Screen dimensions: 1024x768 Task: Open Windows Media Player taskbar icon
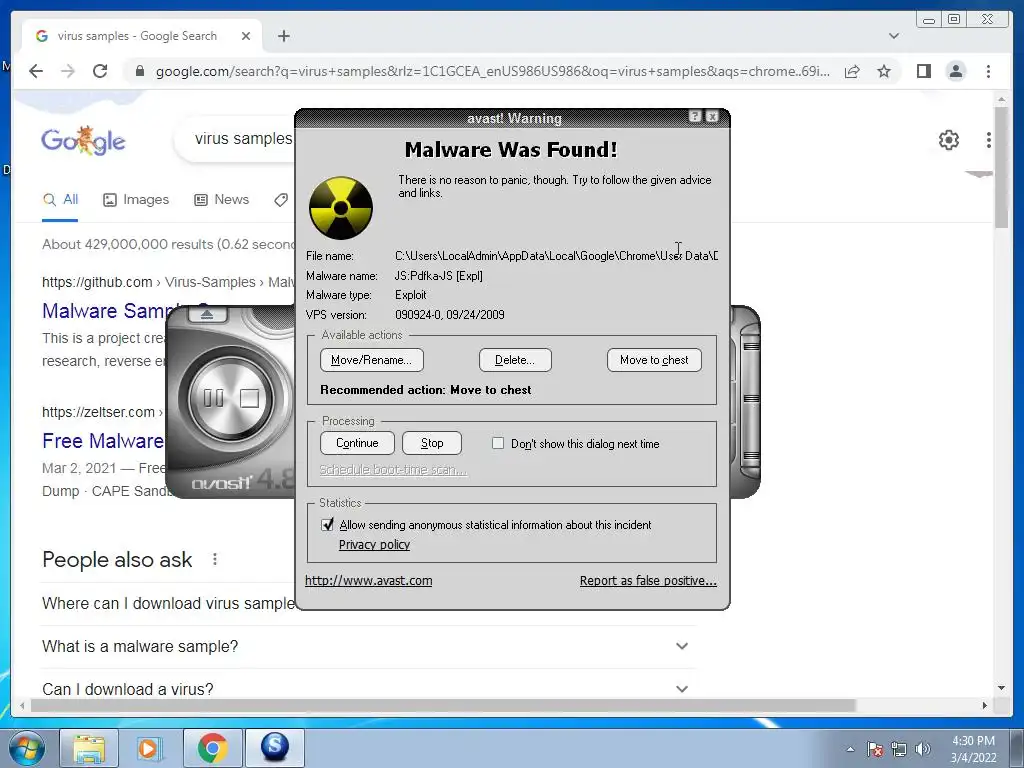[150, 748]
